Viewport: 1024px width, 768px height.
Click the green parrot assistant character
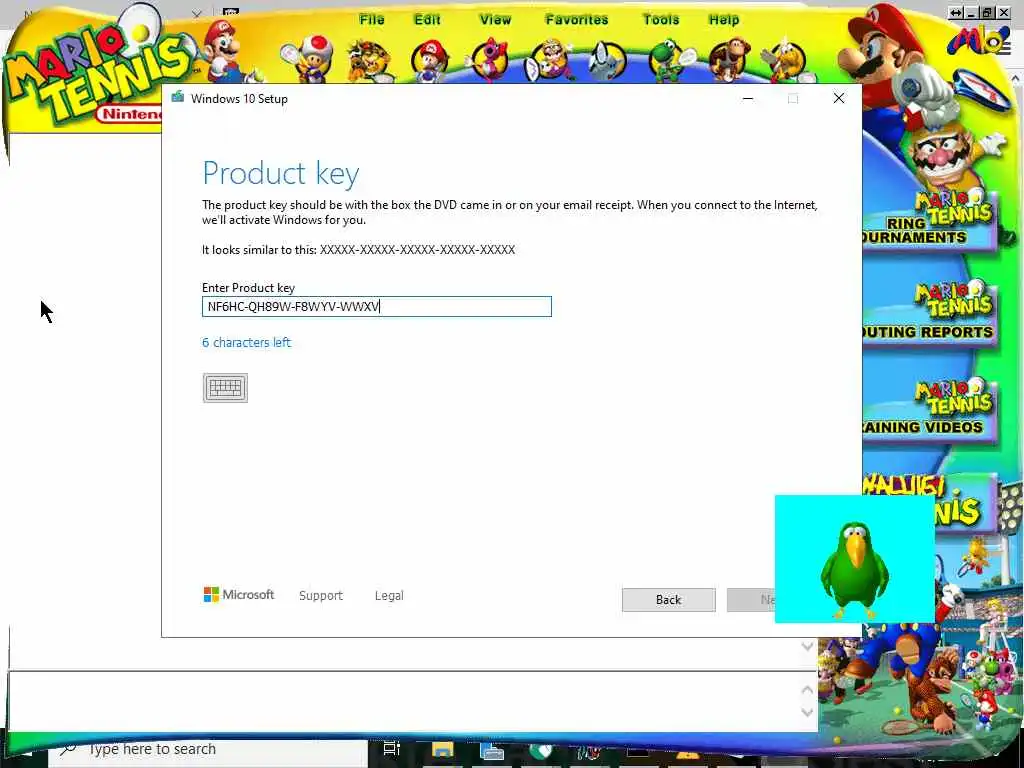tap(854, 569)
